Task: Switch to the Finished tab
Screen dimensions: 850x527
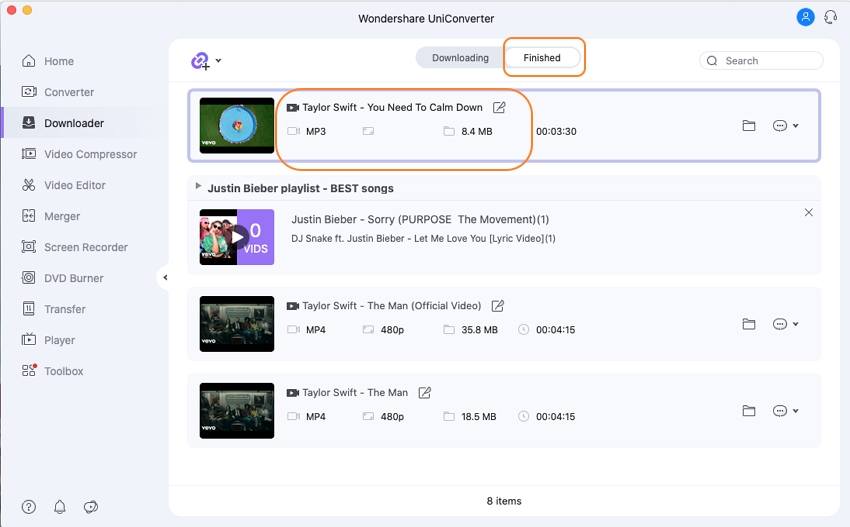Action: pos(542,58)
